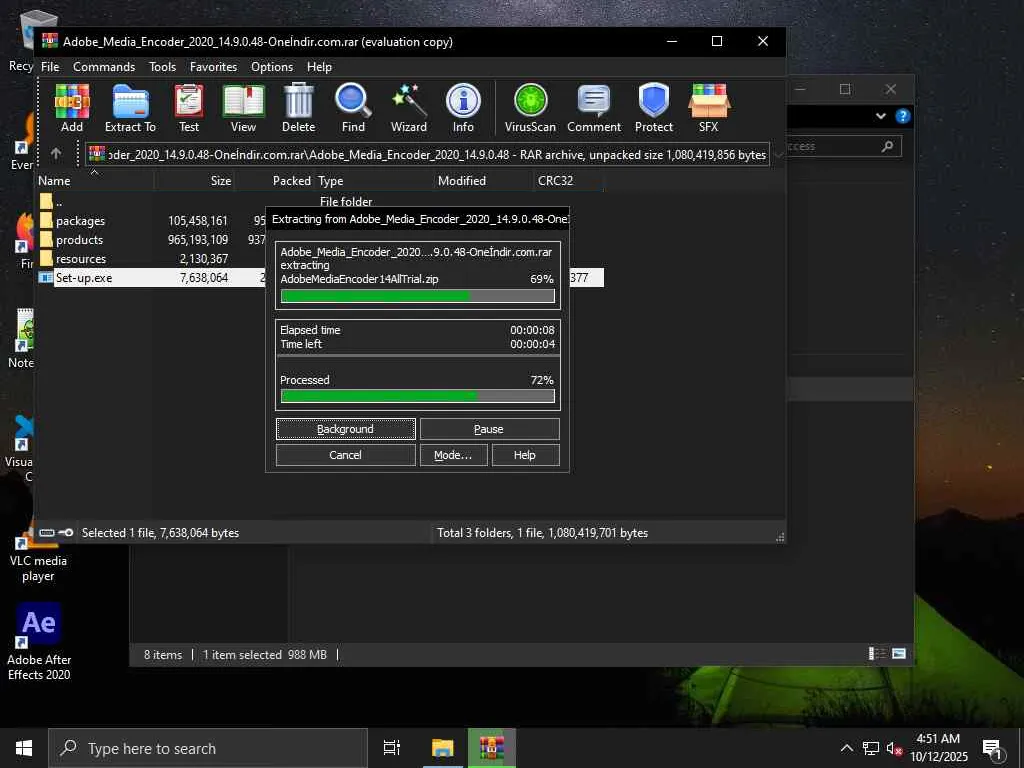This screenshot has width=1024, height=768.
Task: Sort by the Packed column header
Action: click(x=274, y=180)
